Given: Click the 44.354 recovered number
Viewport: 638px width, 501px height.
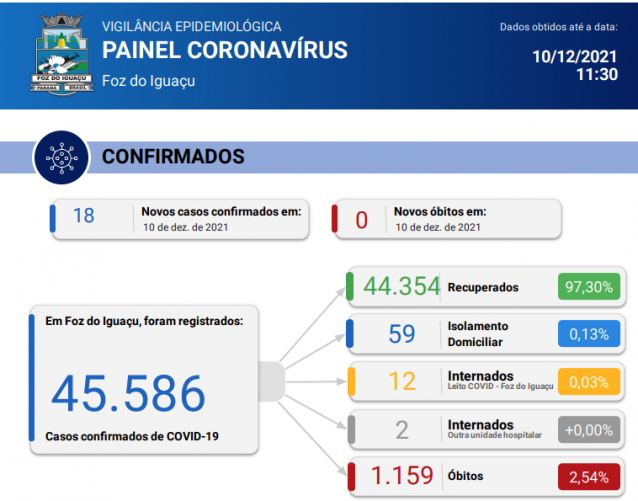Looking at the screenshot, I should 401,286.
